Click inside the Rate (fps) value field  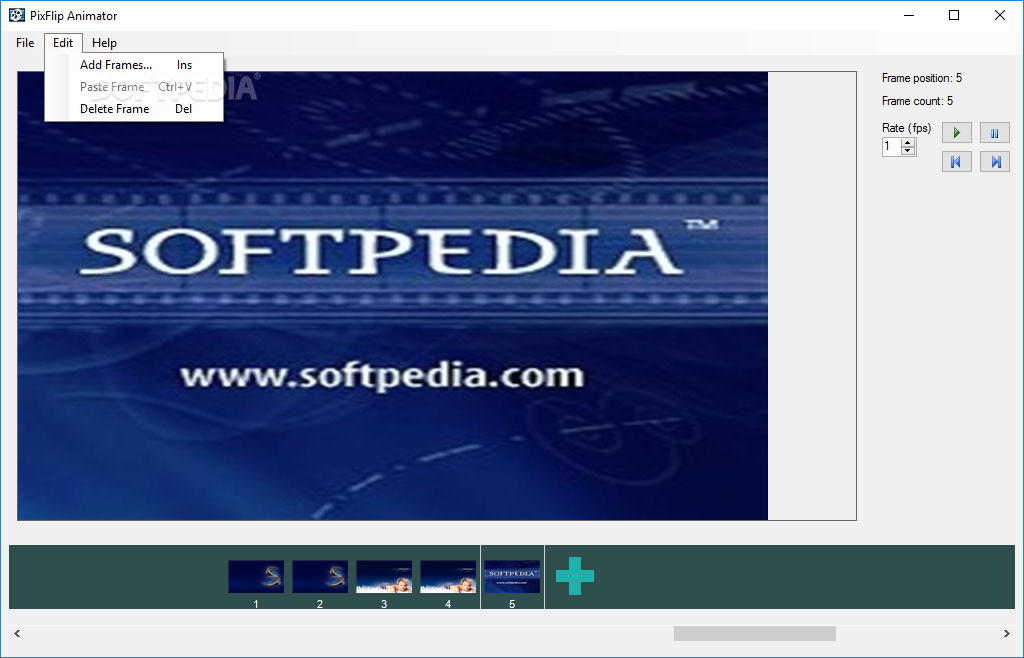(891, 147)
